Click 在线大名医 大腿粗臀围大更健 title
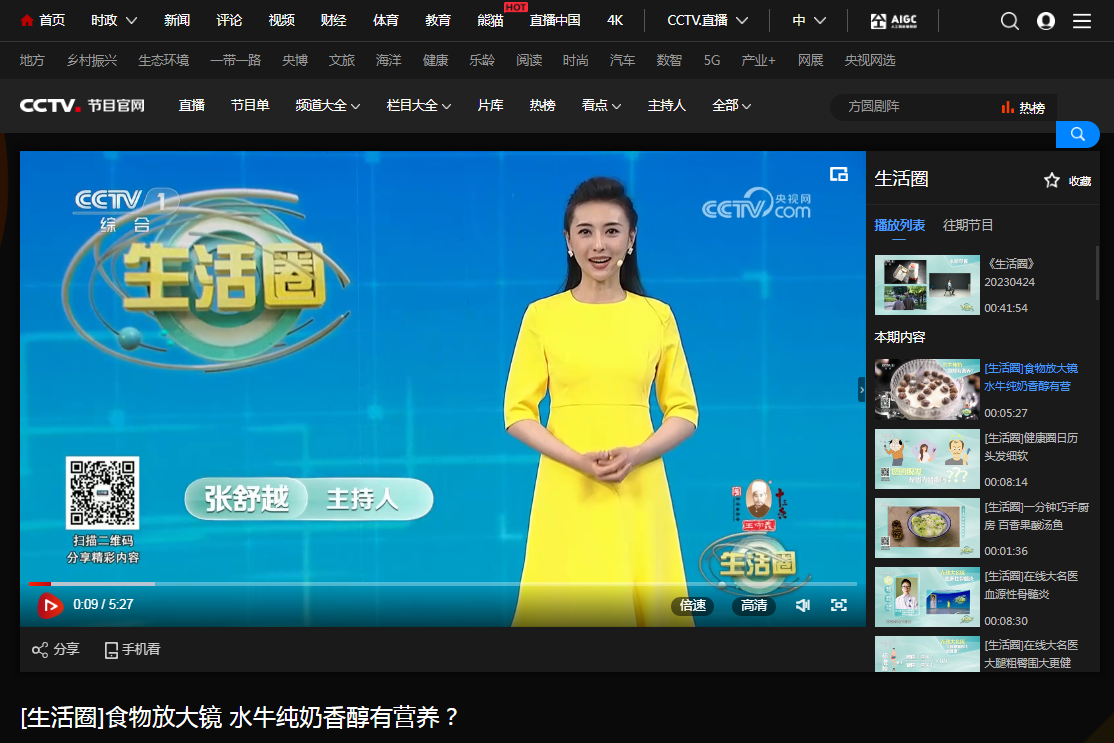Image resolution: width=1114 pixels, height=743 pixels. click(1031, 654)
